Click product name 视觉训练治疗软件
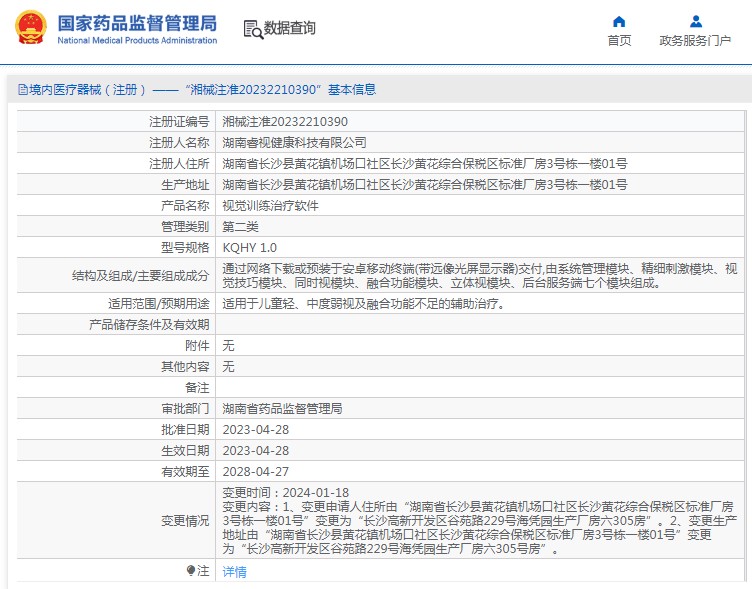Screen dimensions: 752x589 coord(270,205)
